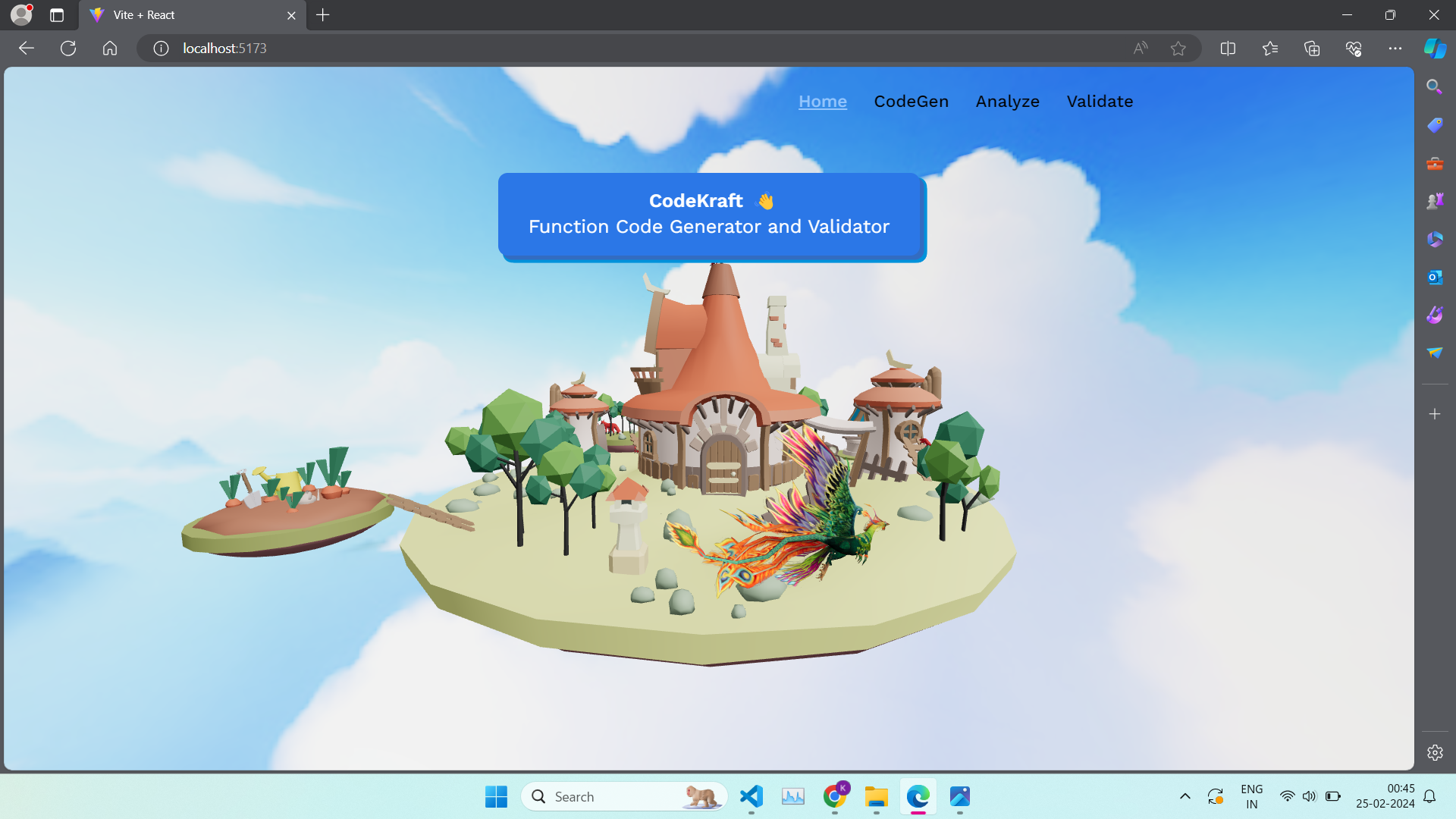Open Visual Studio Code from taskbar
The height and width of the screenshot is (819, 1456).
point(751,796)
